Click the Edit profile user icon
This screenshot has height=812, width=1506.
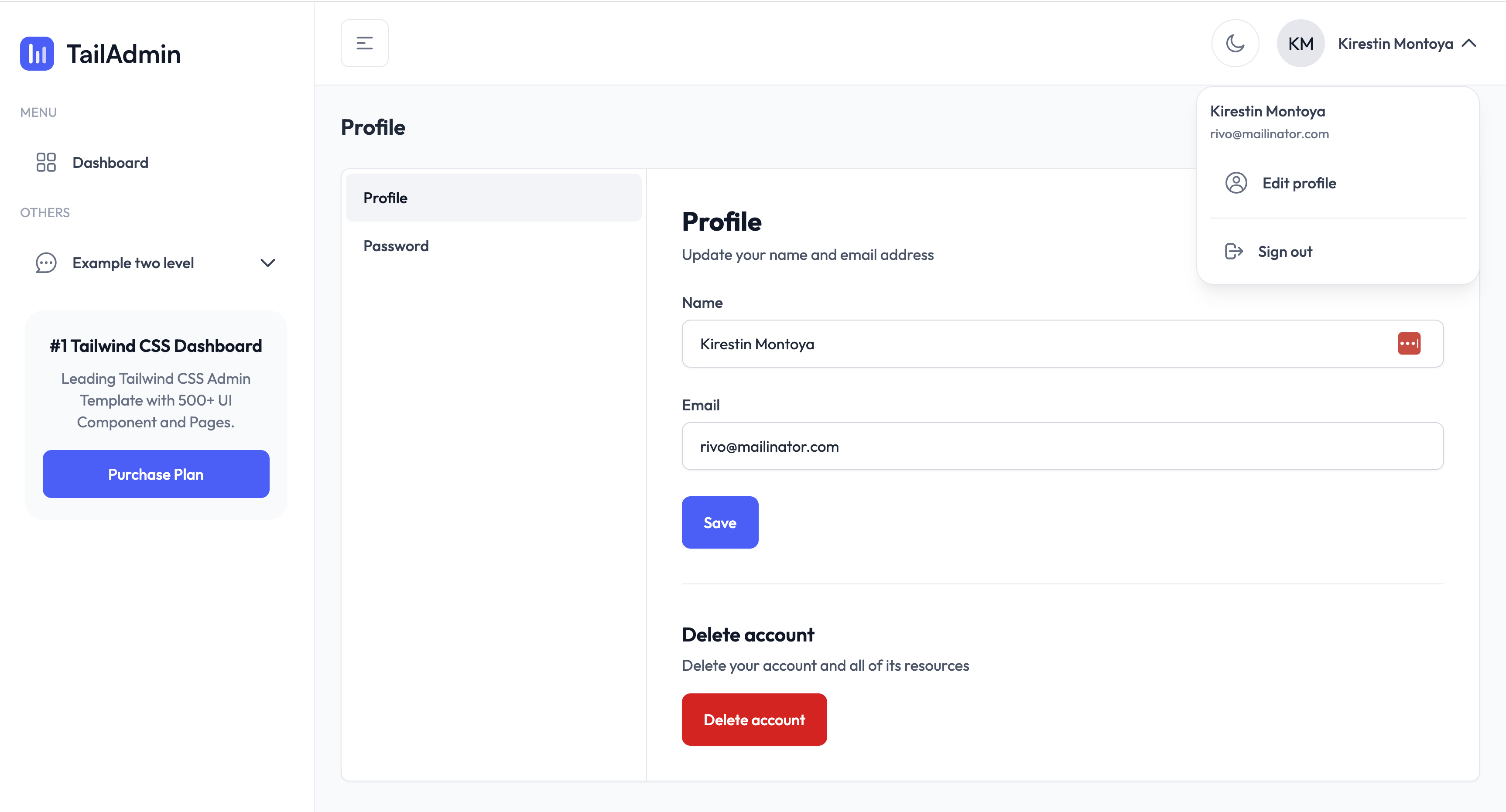coord(1236,183)
